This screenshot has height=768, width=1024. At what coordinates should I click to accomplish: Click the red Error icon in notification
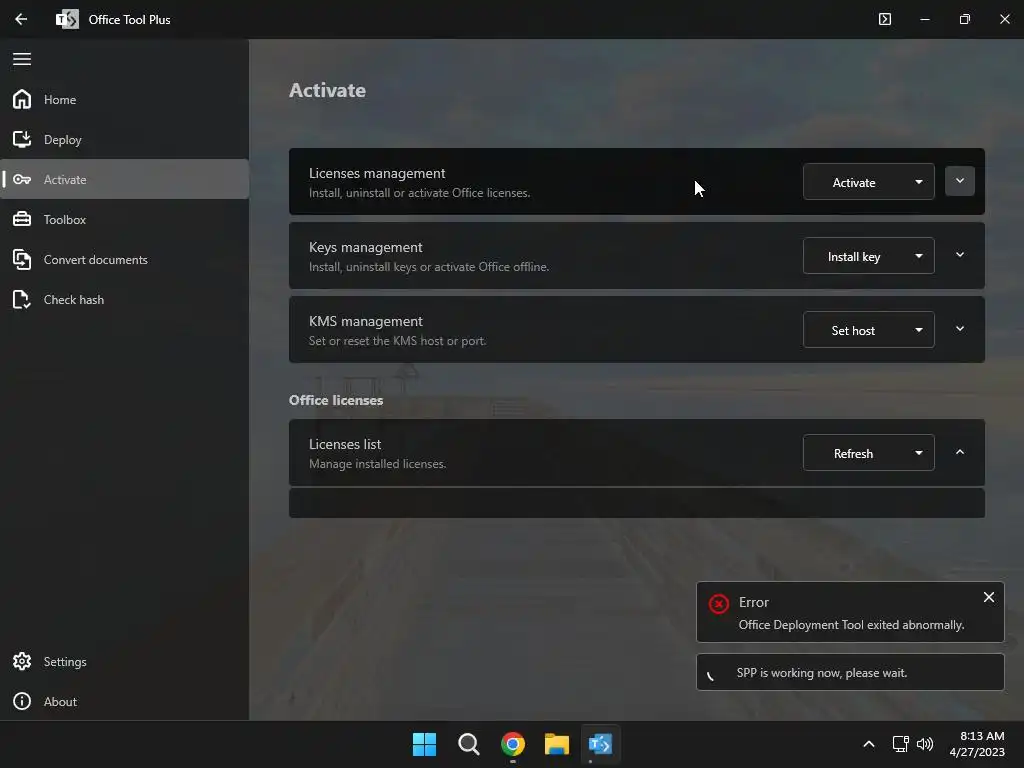click(x=718, y=603)
